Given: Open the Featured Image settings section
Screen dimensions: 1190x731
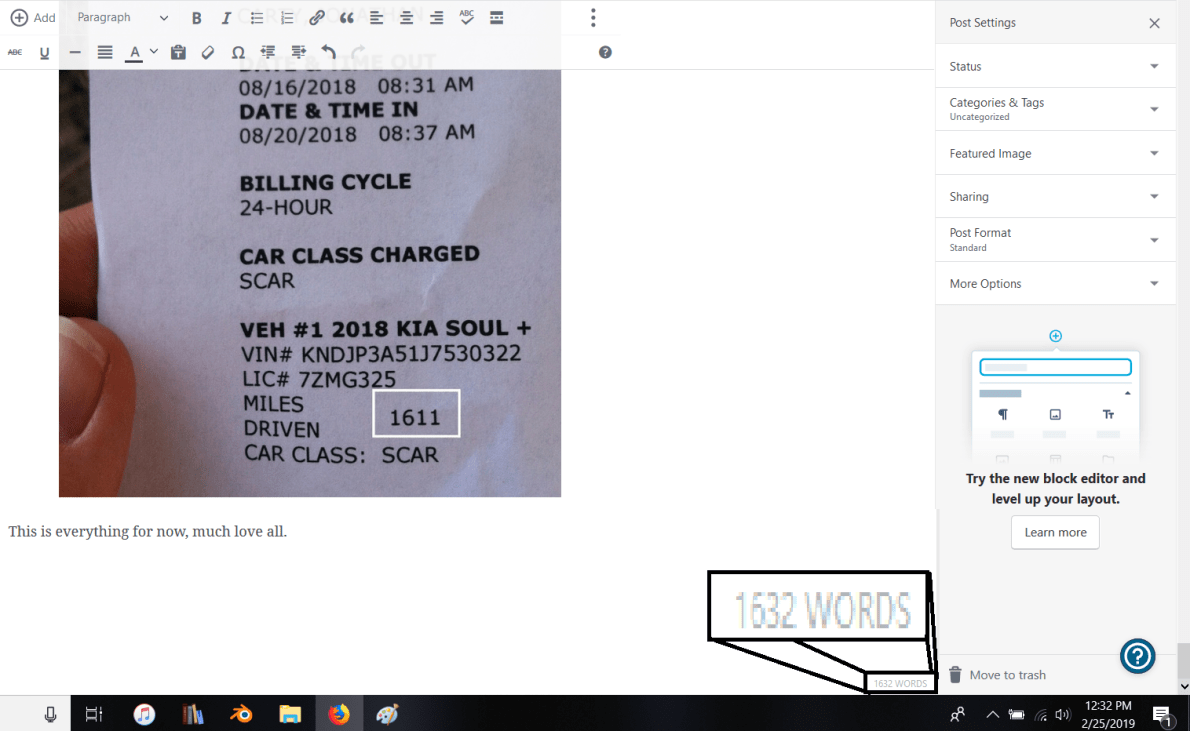Looking at the screenshot, I should pos(1055,153).
